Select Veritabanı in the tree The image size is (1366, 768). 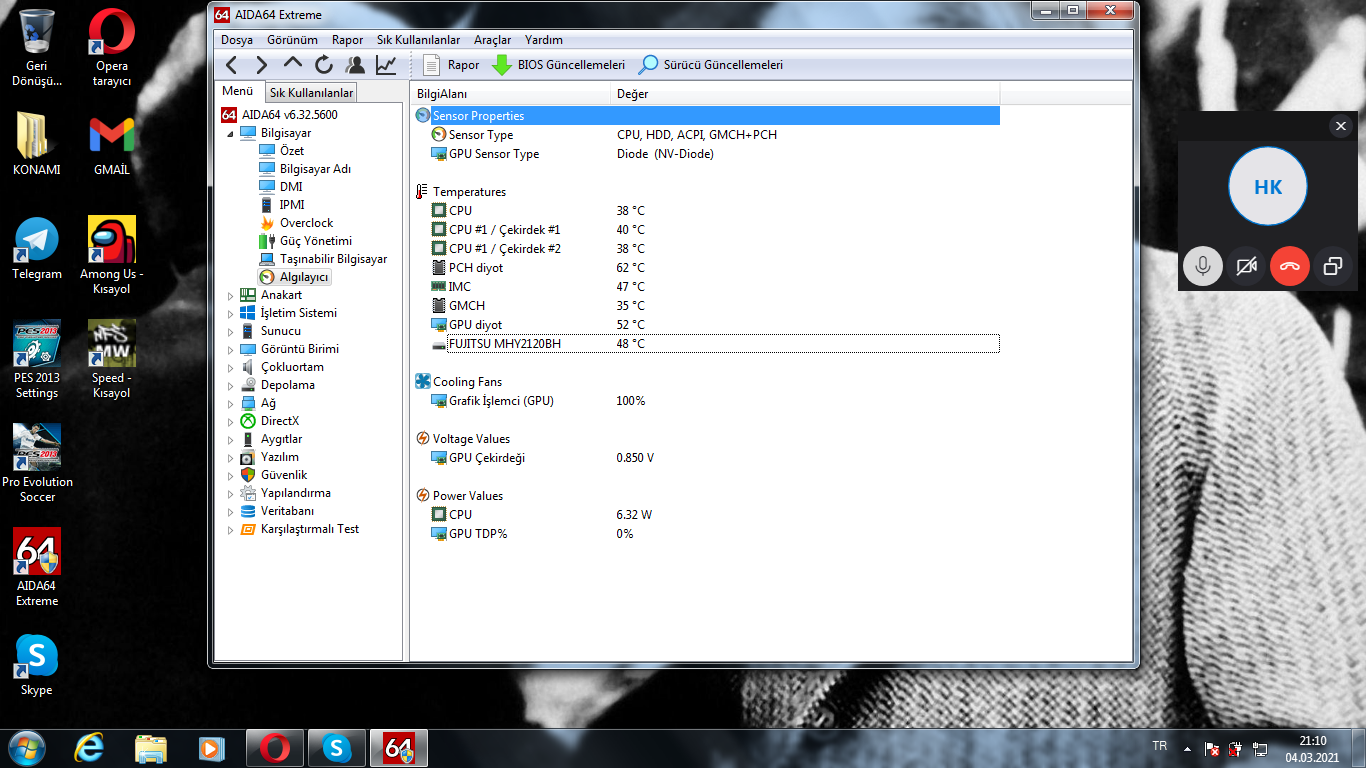pos(287,511)
